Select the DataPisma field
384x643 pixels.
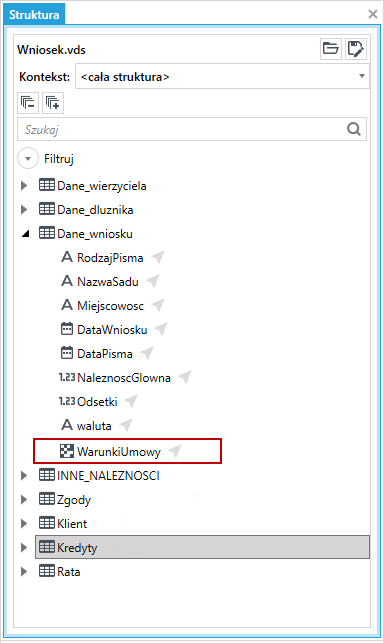105,353
